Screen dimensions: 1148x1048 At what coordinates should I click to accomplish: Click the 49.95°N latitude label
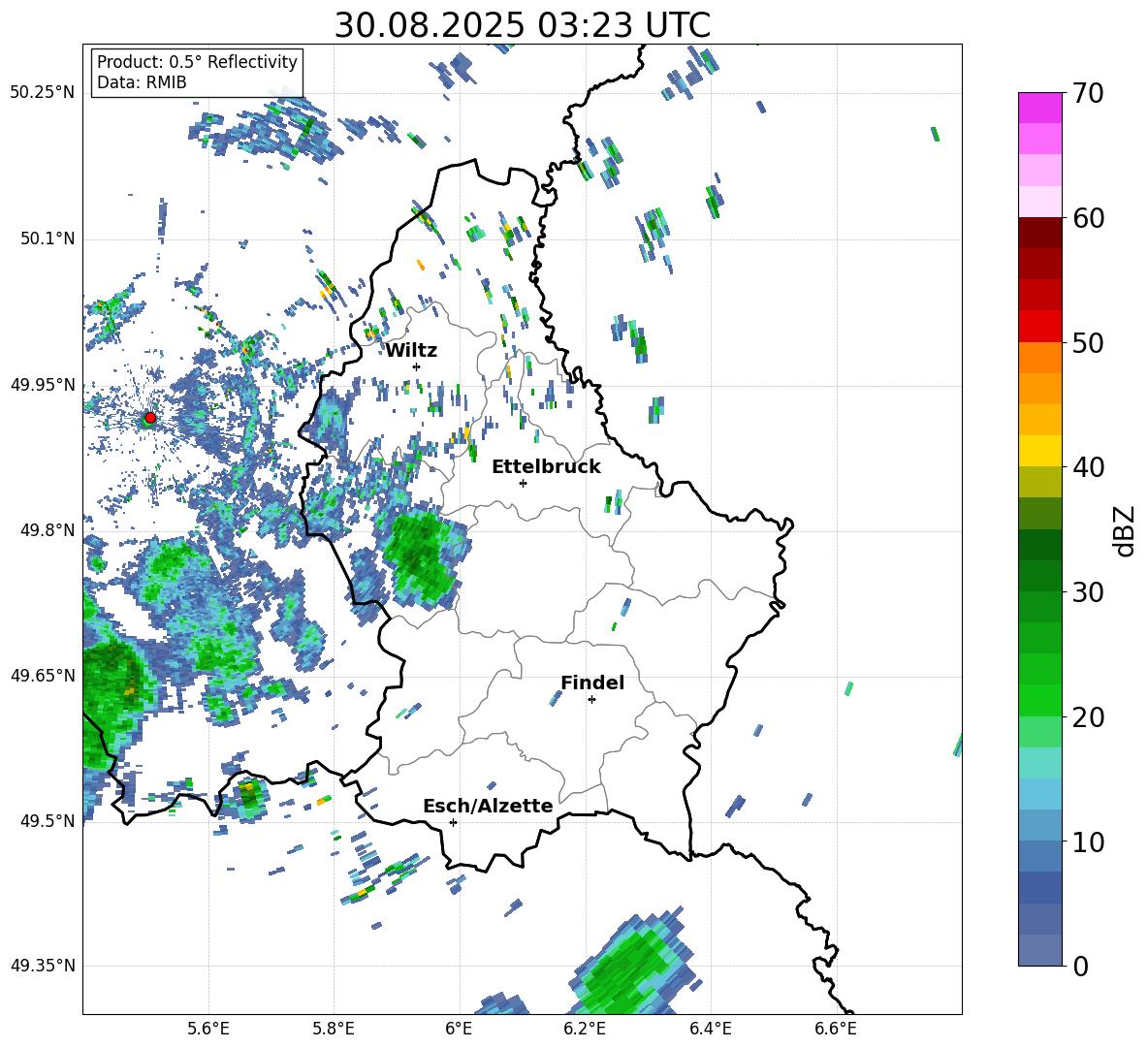coord(43,384)
